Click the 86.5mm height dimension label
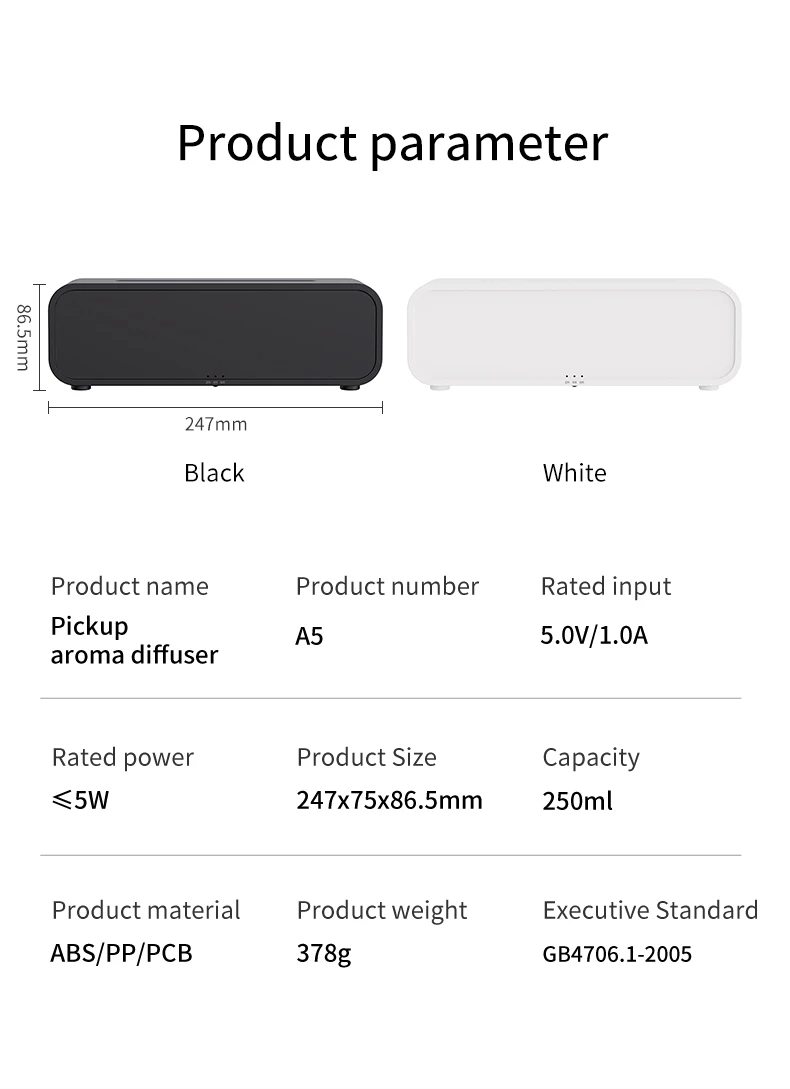 tap(22, 337)
